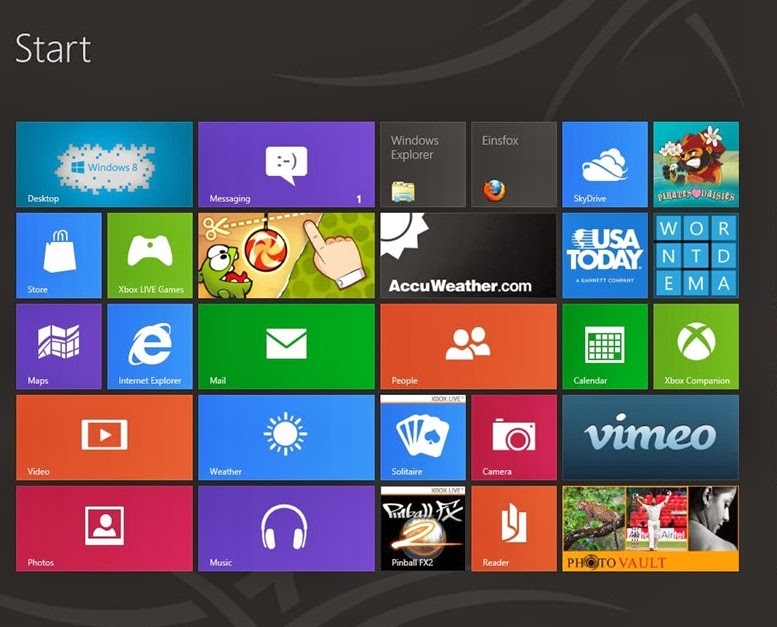Open the Camera tile
This screenshot has width=777, height=627.
(514, 437)
